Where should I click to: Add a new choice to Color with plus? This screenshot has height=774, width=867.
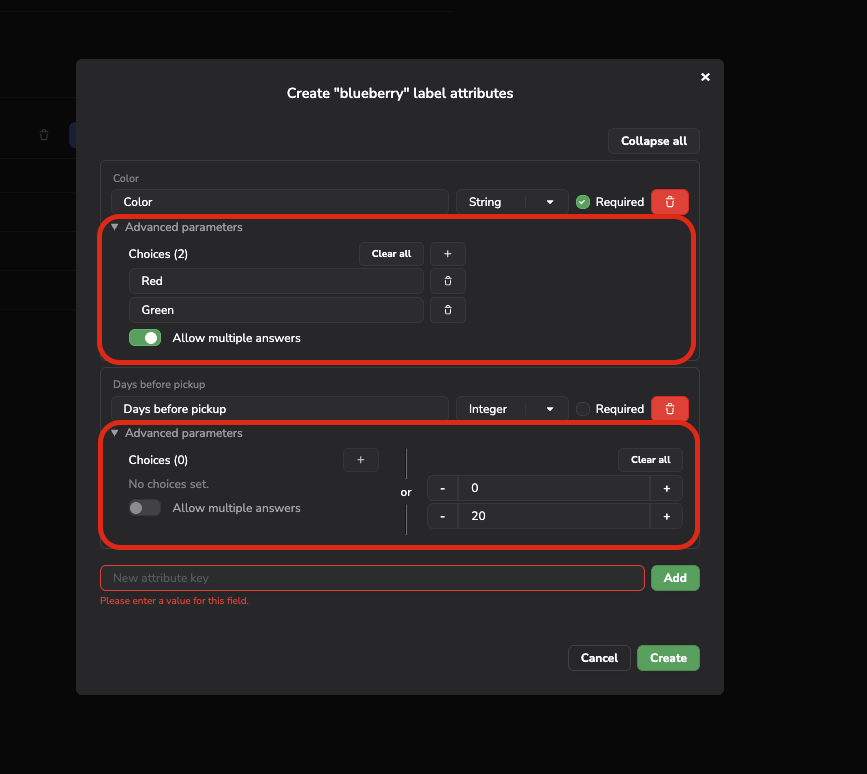coord(447,254)
